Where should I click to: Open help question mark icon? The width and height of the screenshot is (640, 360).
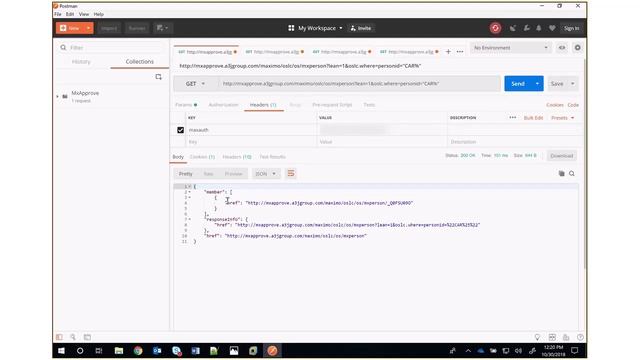pyautogui.click(x=580, y=337)
